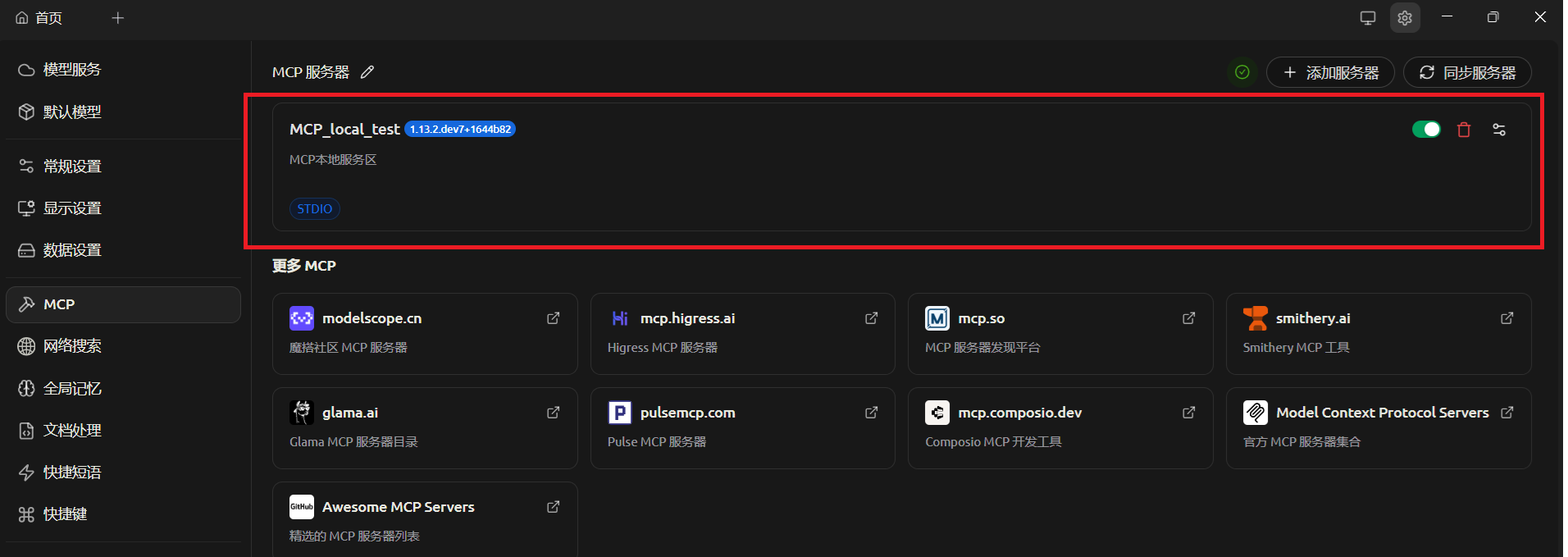Click the 同步服务器 button
The image size is (1568, 557).
point(1467,72)
